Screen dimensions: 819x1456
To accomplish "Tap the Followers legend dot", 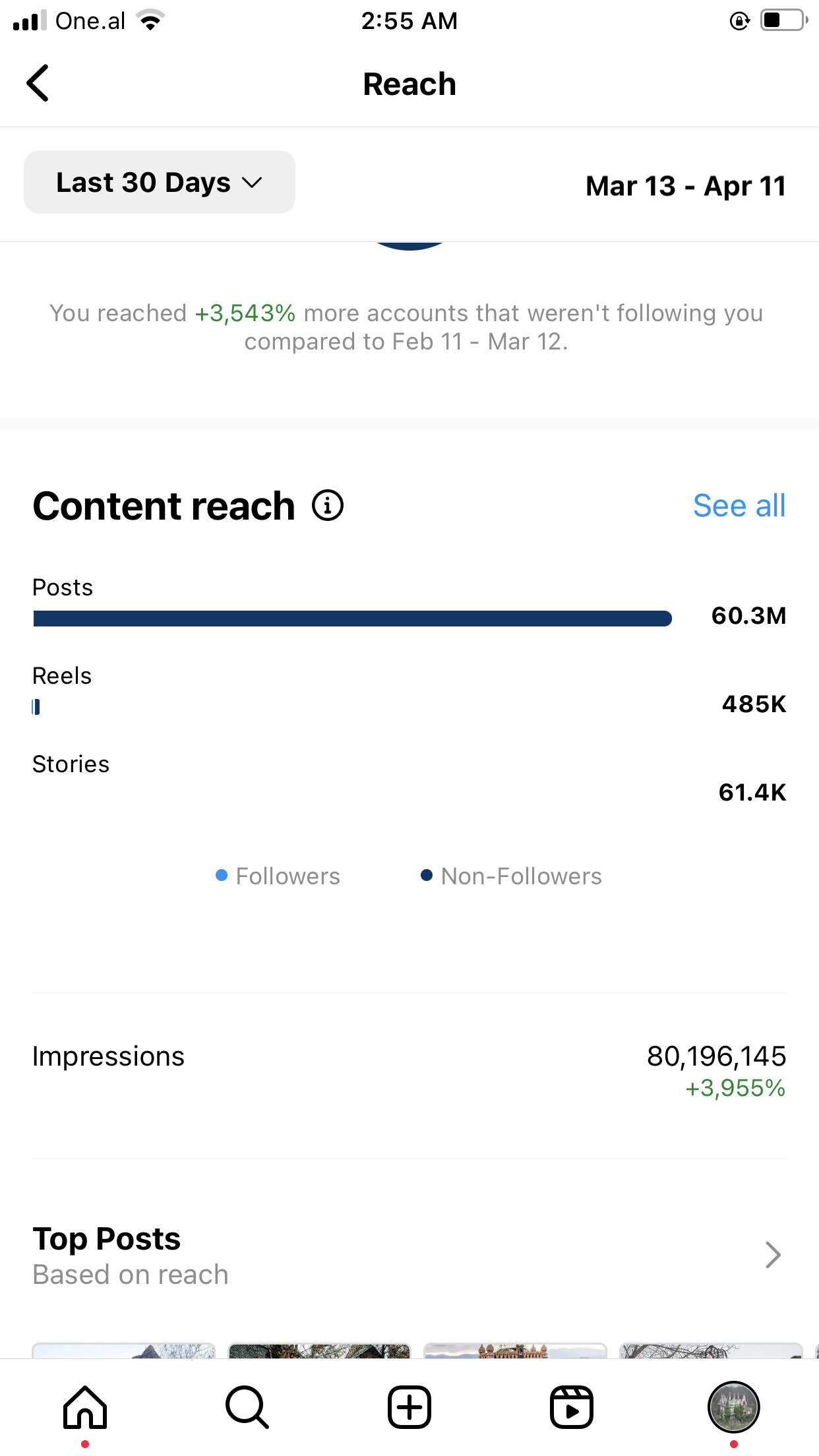I will click(222, 875).
